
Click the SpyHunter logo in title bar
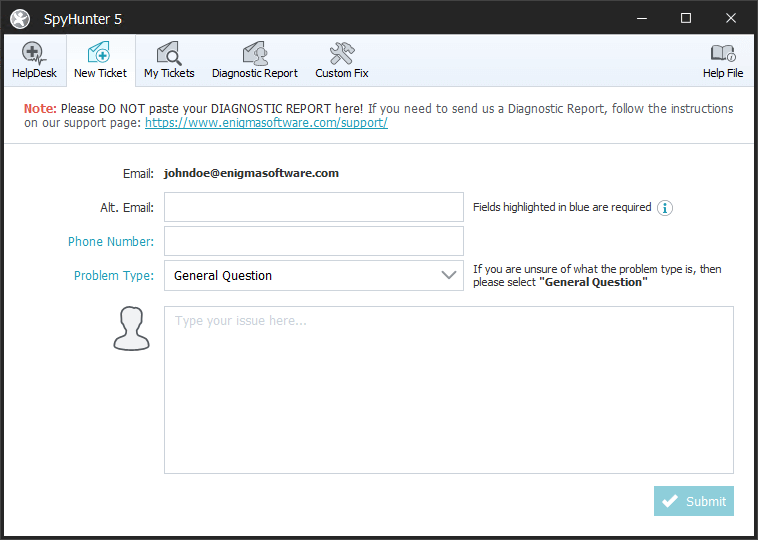pos(20,18)
